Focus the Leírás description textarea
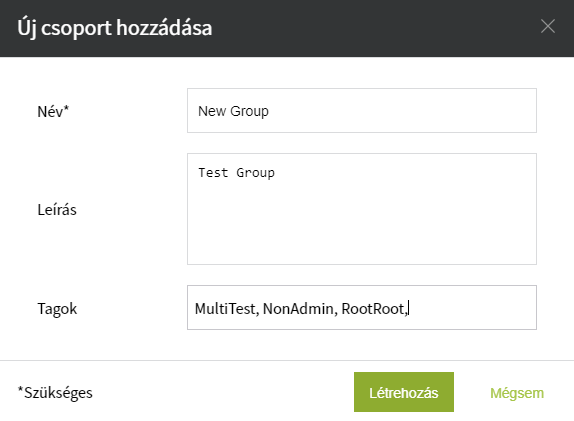Viewport: 574px width, 421px height. (362, 209)
